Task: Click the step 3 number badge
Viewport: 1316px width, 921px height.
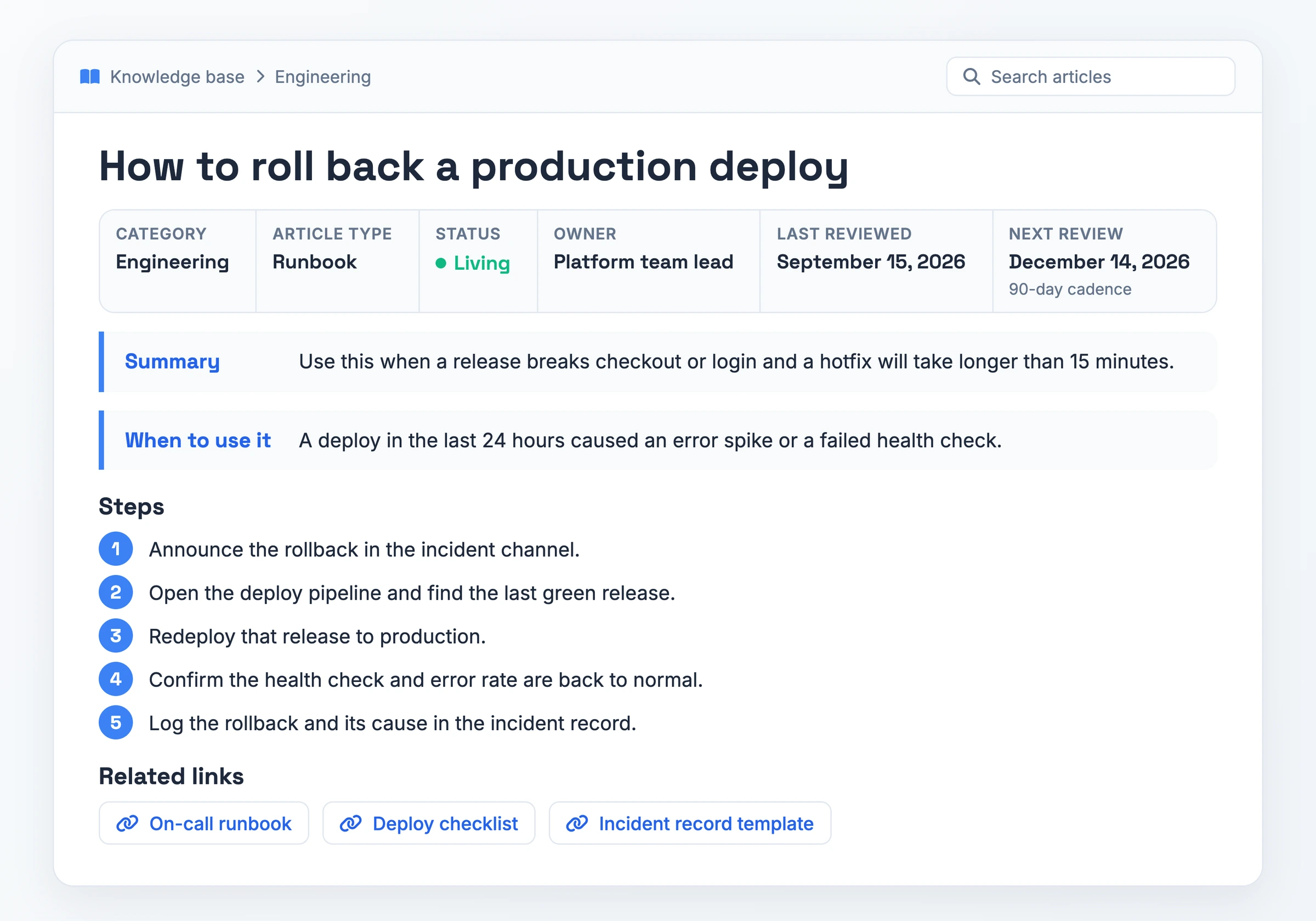Action: (116, 636)
